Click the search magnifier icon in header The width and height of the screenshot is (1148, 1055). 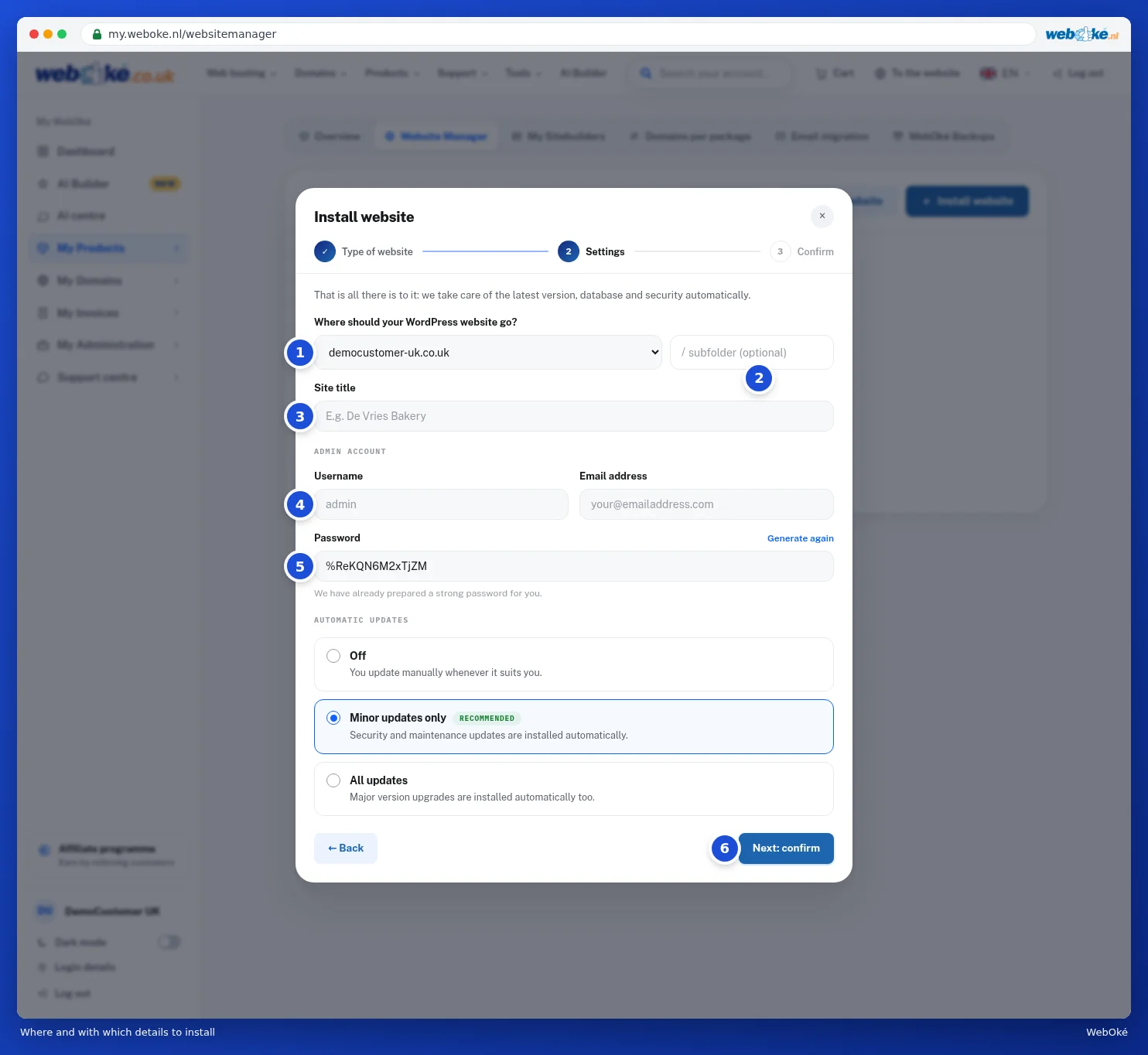(x=646, y=73)
